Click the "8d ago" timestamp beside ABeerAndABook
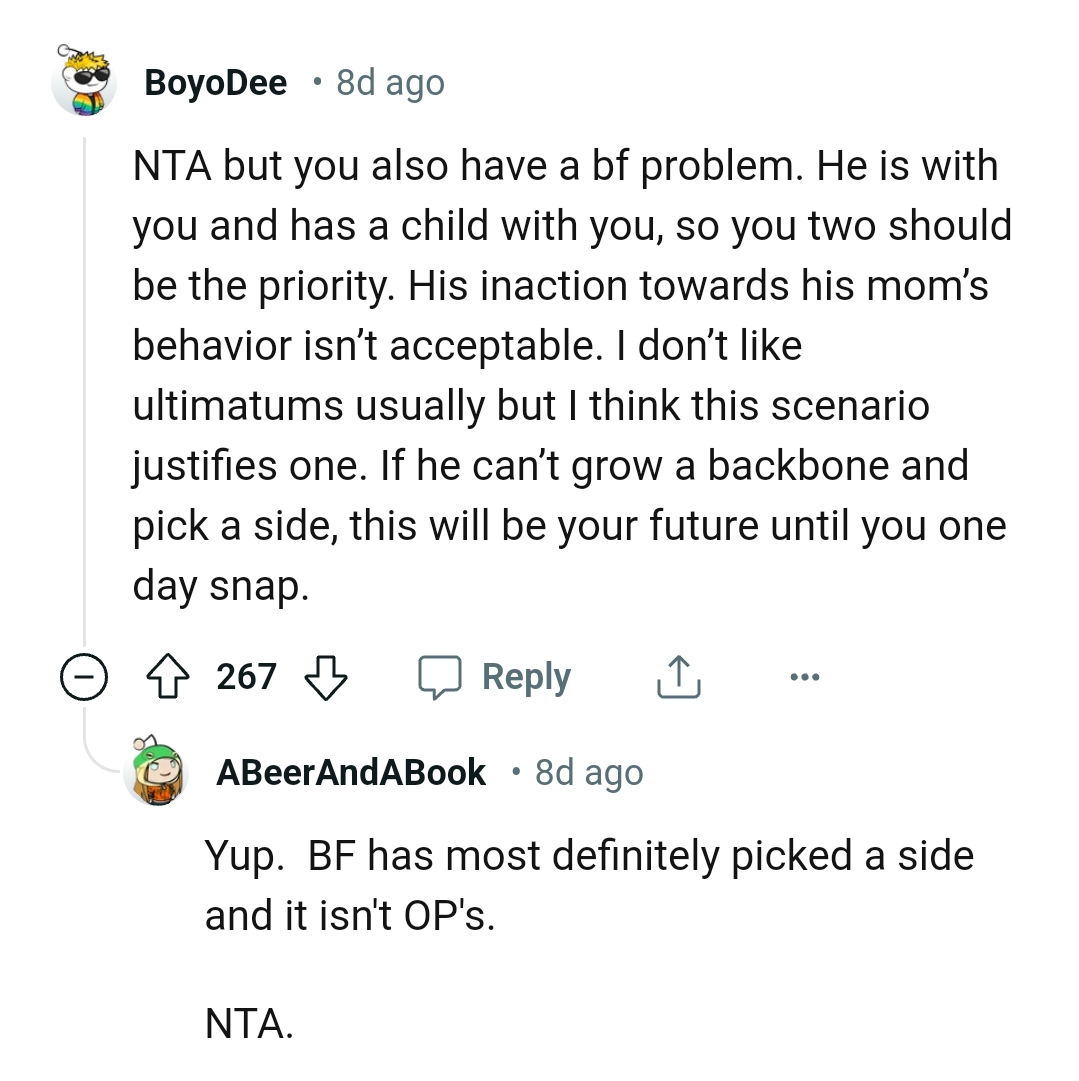The height and width of the screenshot is (1081, 1079). [x=589, y=772]
